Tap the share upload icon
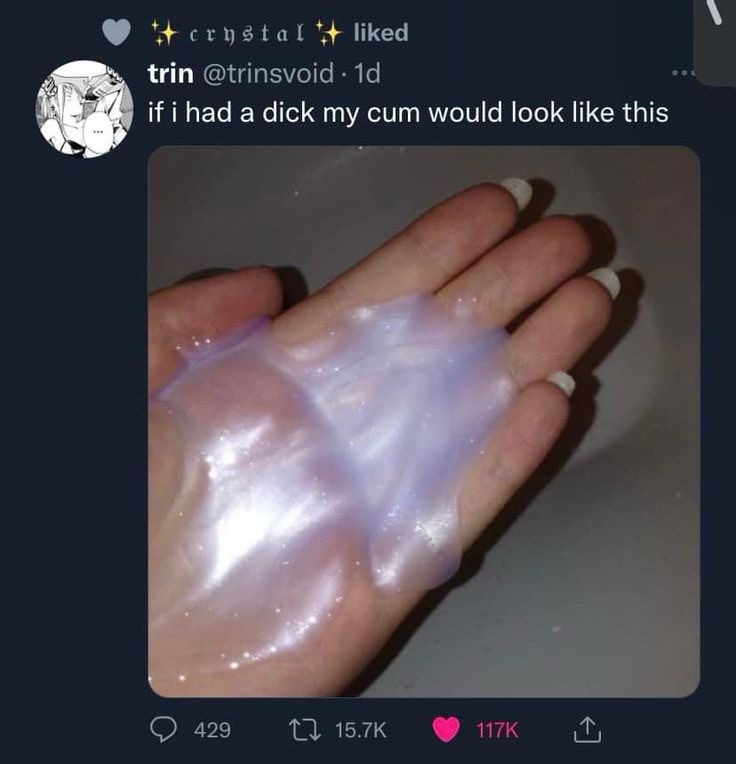 (587, 729)
